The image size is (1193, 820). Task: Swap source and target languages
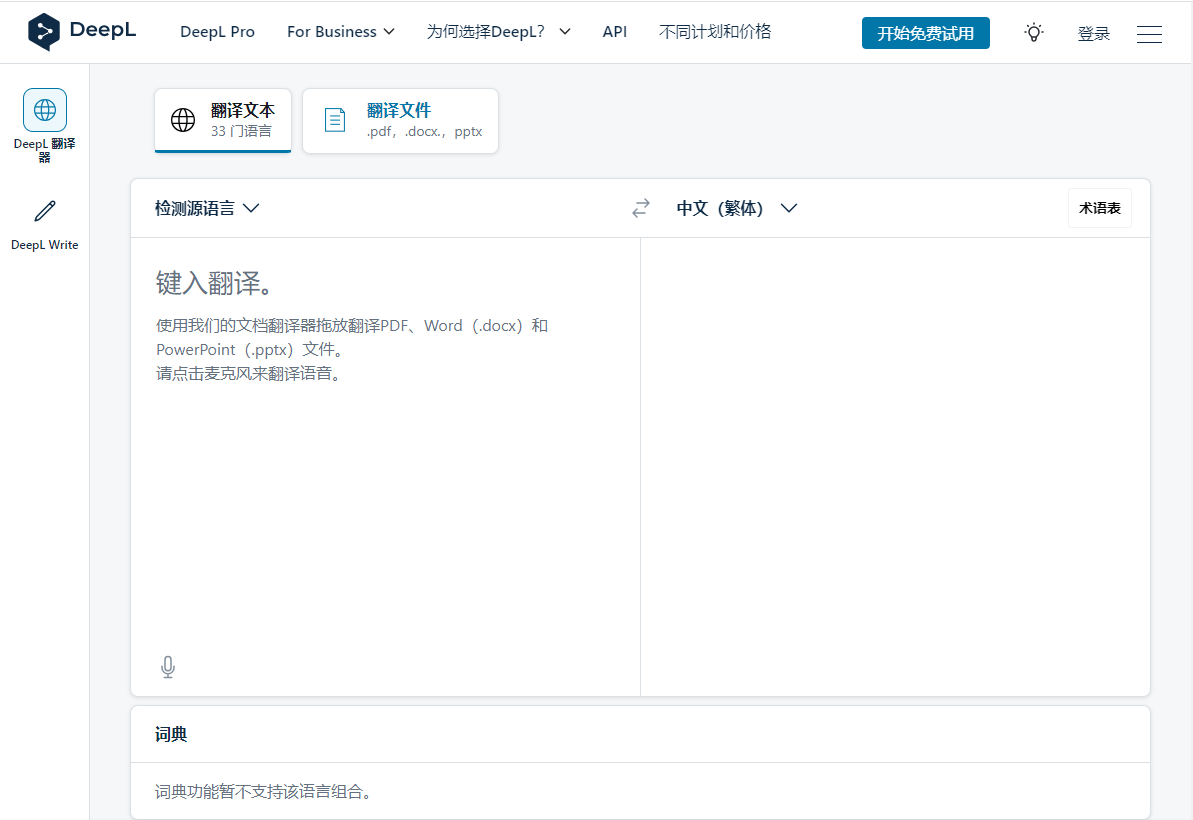click(641, 208)
